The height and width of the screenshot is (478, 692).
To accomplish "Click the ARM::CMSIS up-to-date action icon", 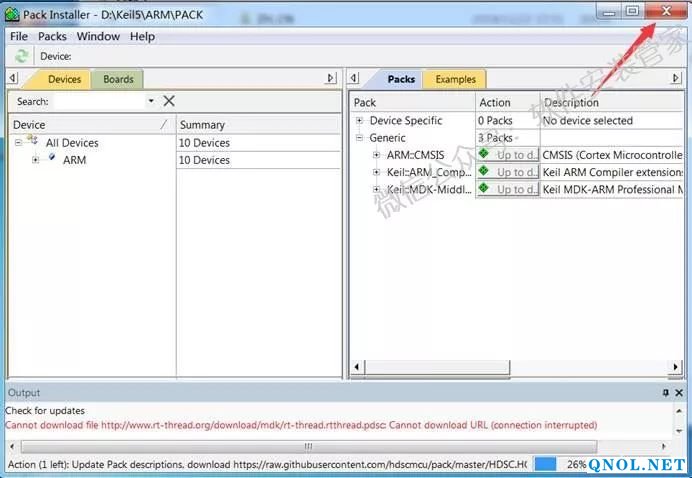I will (x=485, y=154).
